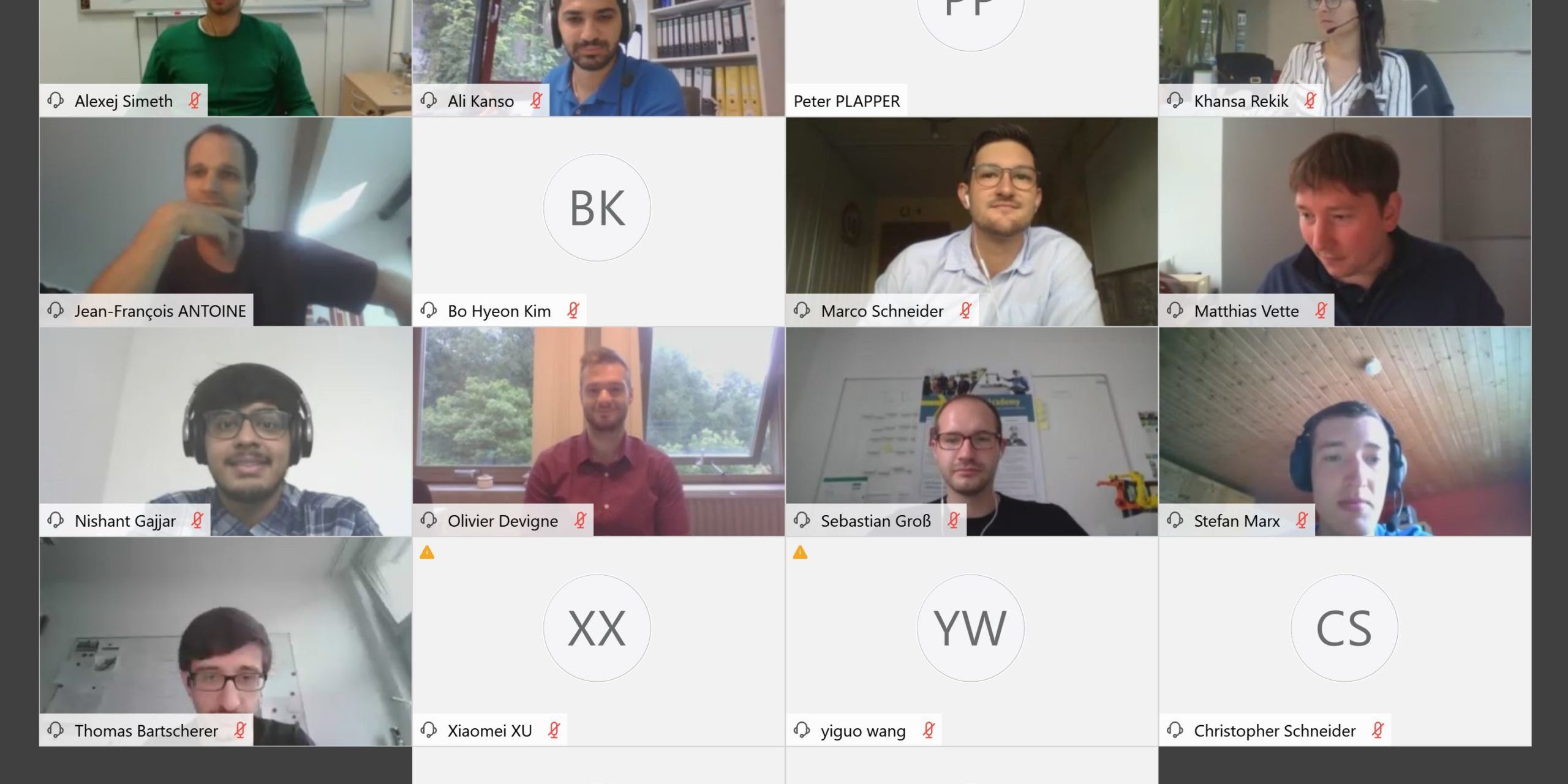Select the YW initials avatar
The image size is (1568, 784).
971,628
